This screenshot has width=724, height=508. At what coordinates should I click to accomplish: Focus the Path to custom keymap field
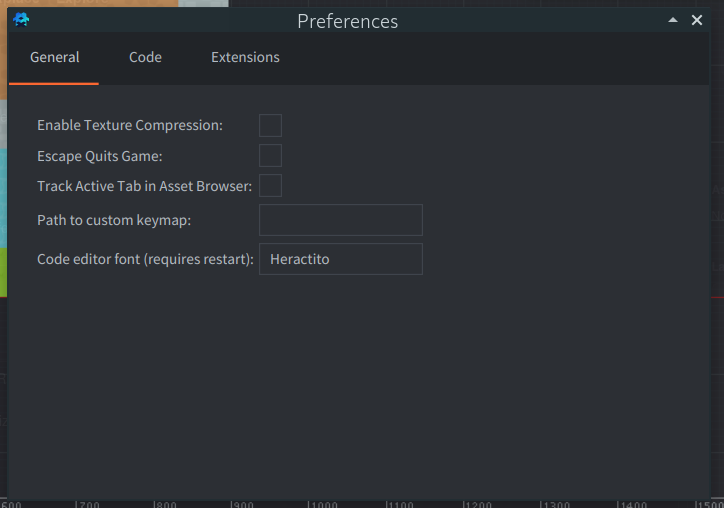point(341,220)
